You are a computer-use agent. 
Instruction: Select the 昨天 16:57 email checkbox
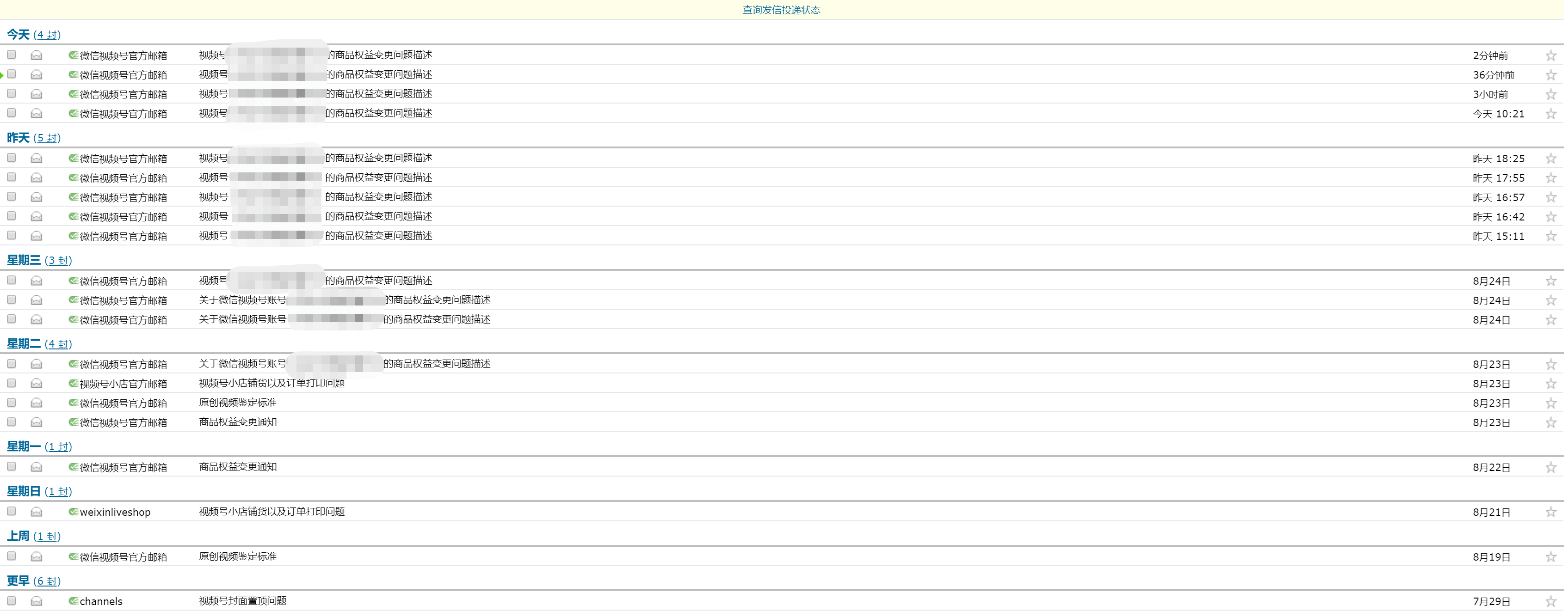point(12,197)
